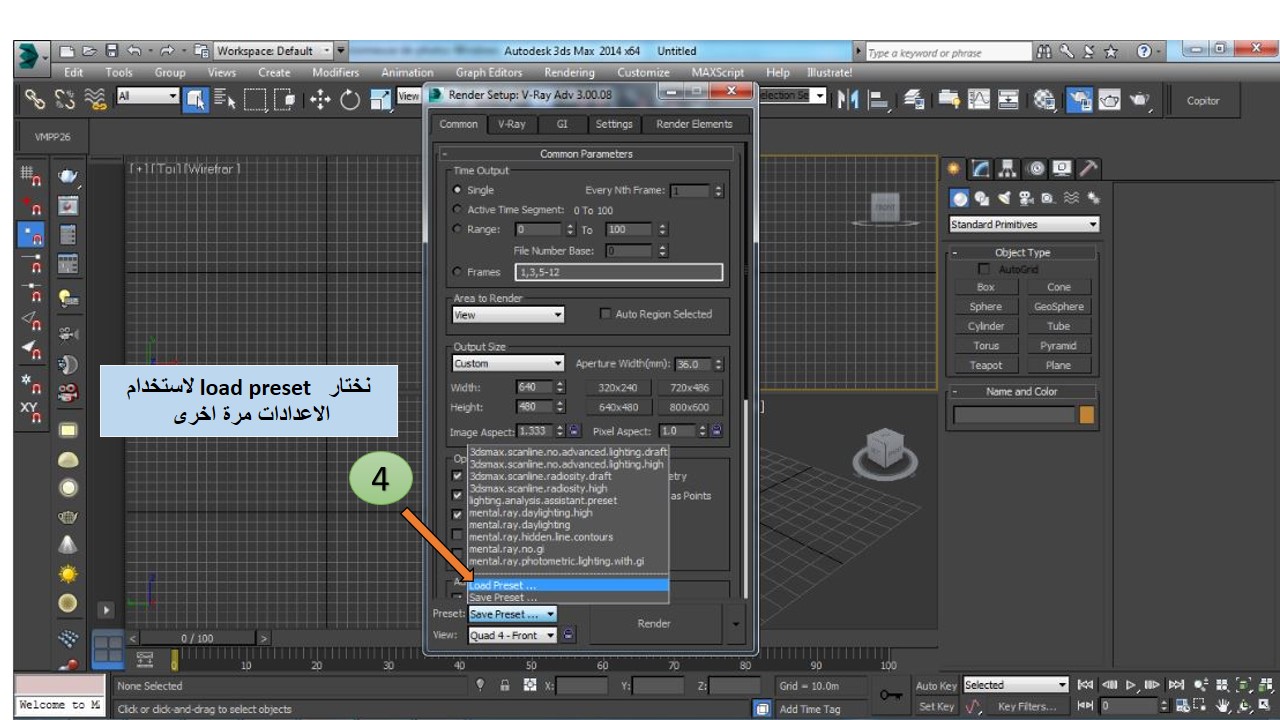Image resolution: width=1280 pixels, height=720 pixels.
Task: Choose Load Preset from the preset list
Action: tap(568, 585)
